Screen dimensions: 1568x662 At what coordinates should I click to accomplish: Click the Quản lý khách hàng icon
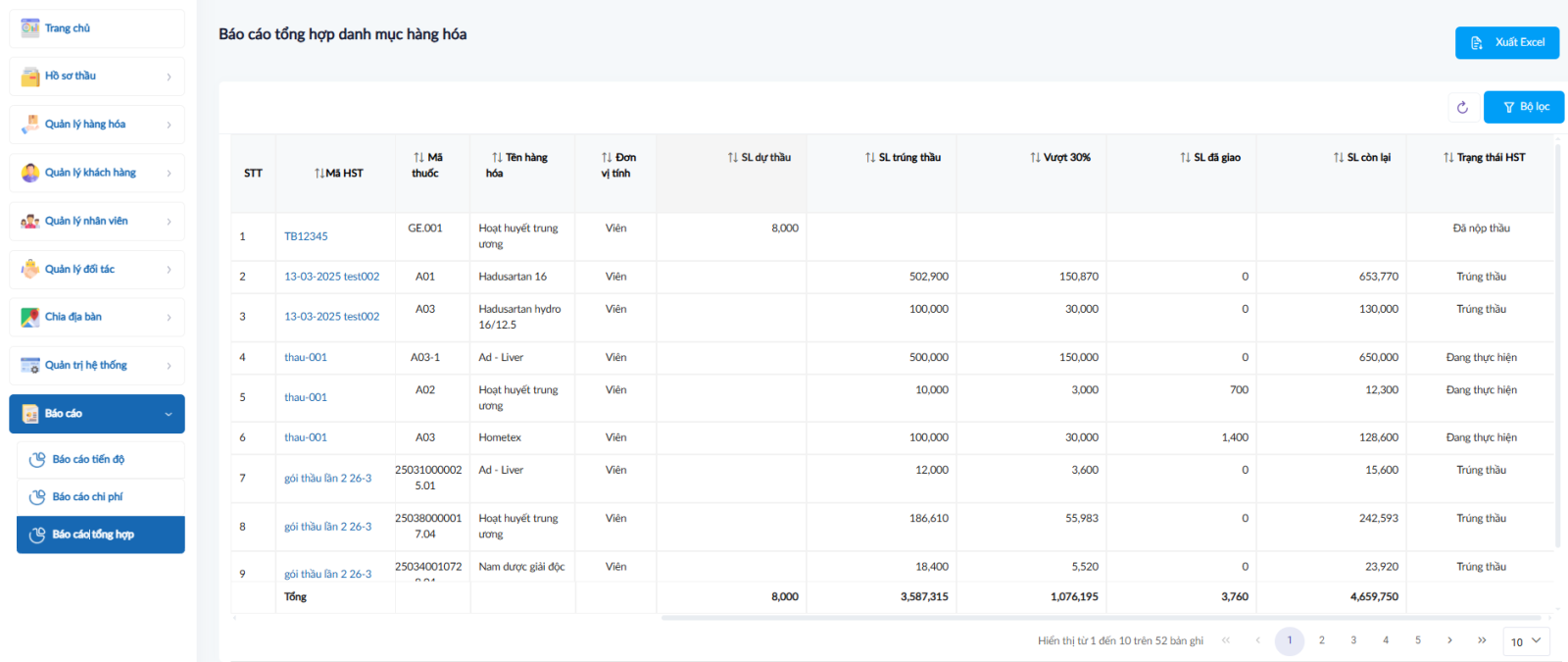tap(30, 173)
